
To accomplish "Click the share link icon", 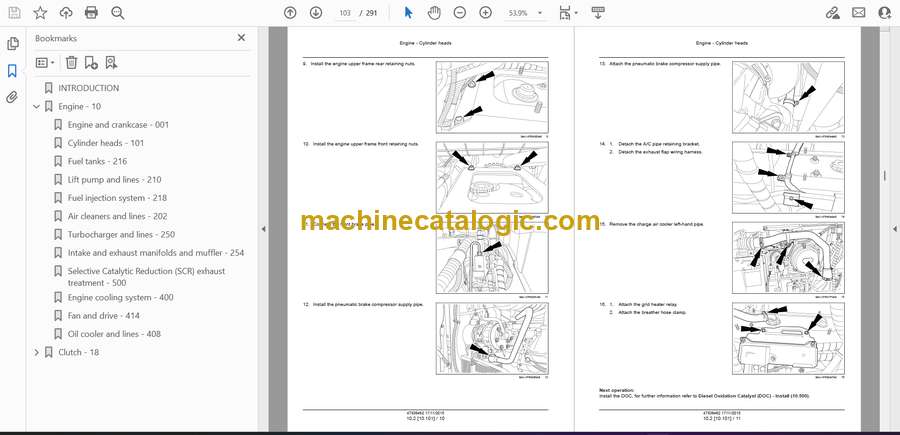I will [832, 13].
